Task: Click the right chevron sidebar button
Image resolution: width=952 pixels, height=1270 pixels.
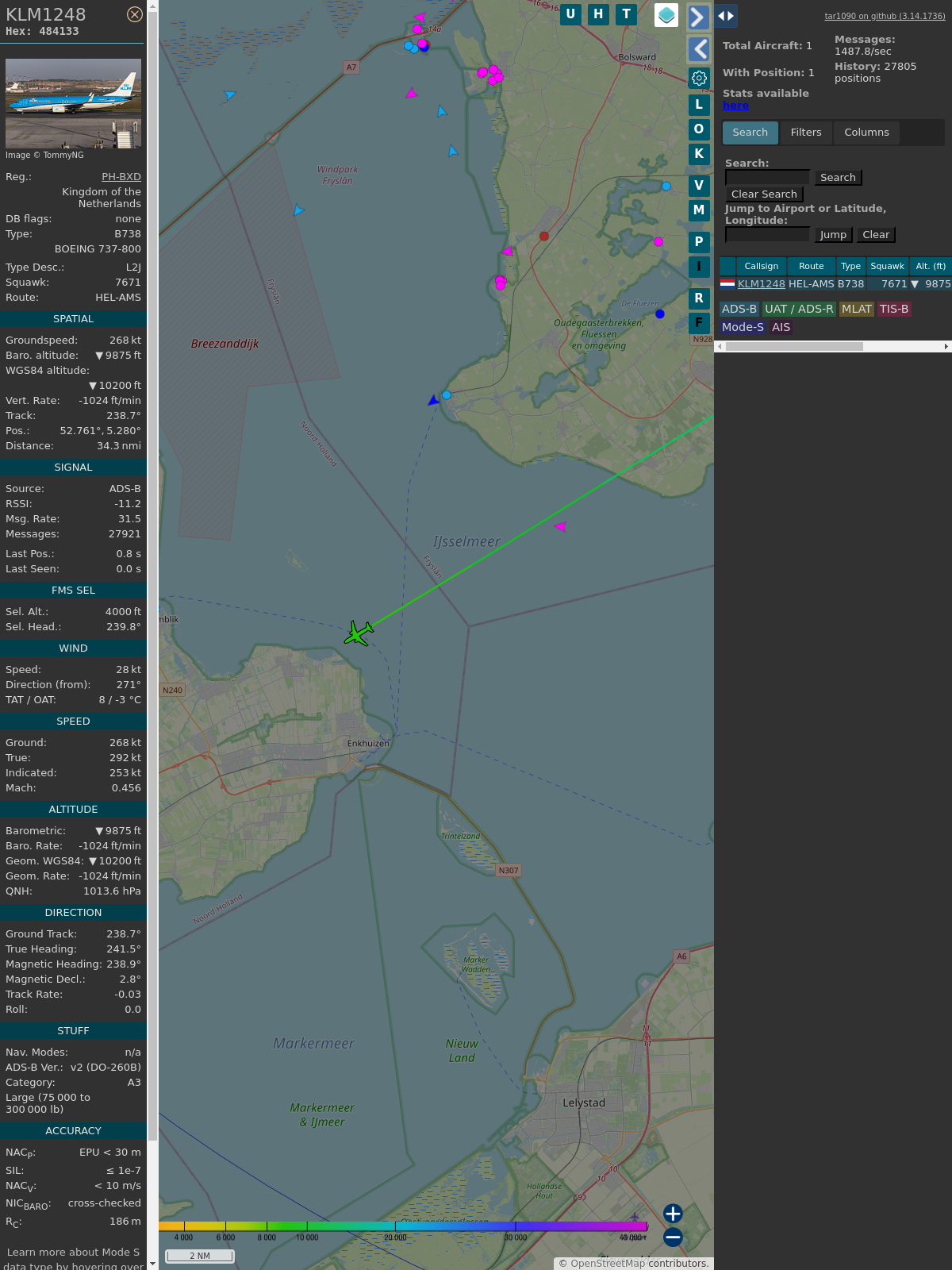Action: coord(698,17)
